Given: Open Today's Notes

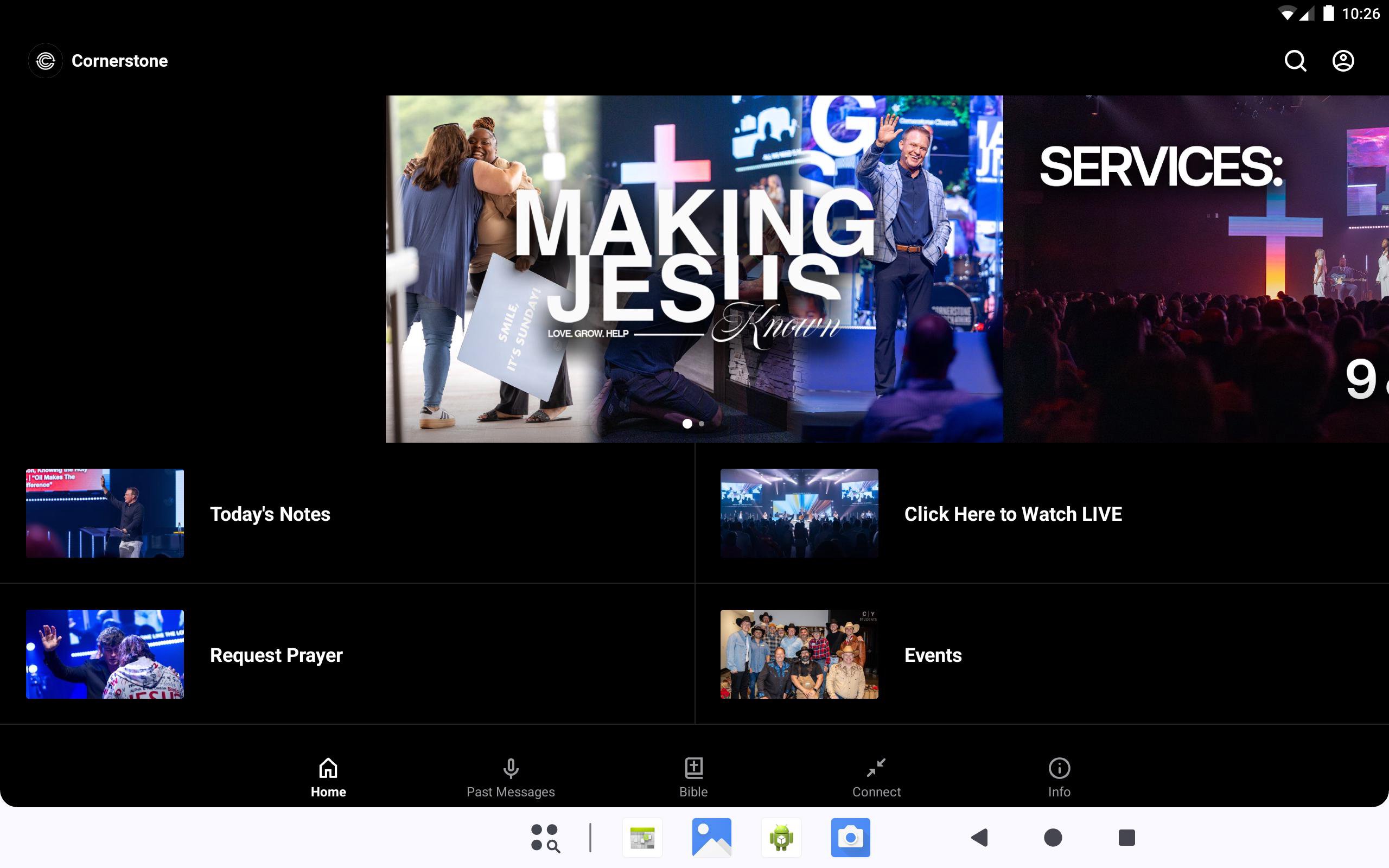Looking at the screenshot, I should pos(270,514).
